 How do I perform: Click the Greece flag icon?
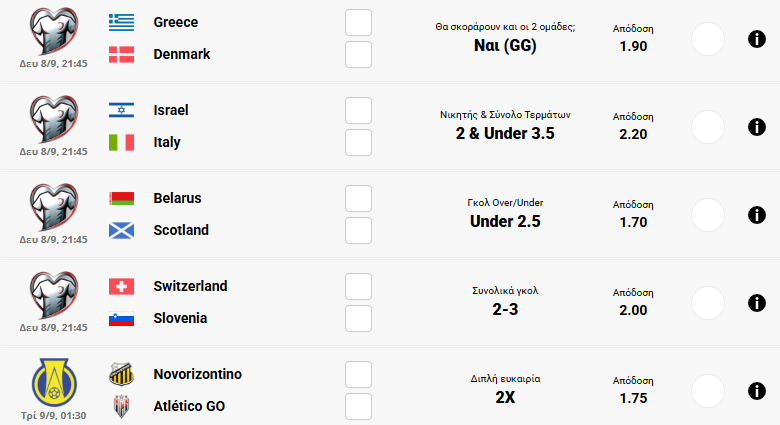click(x=121, y=22)
